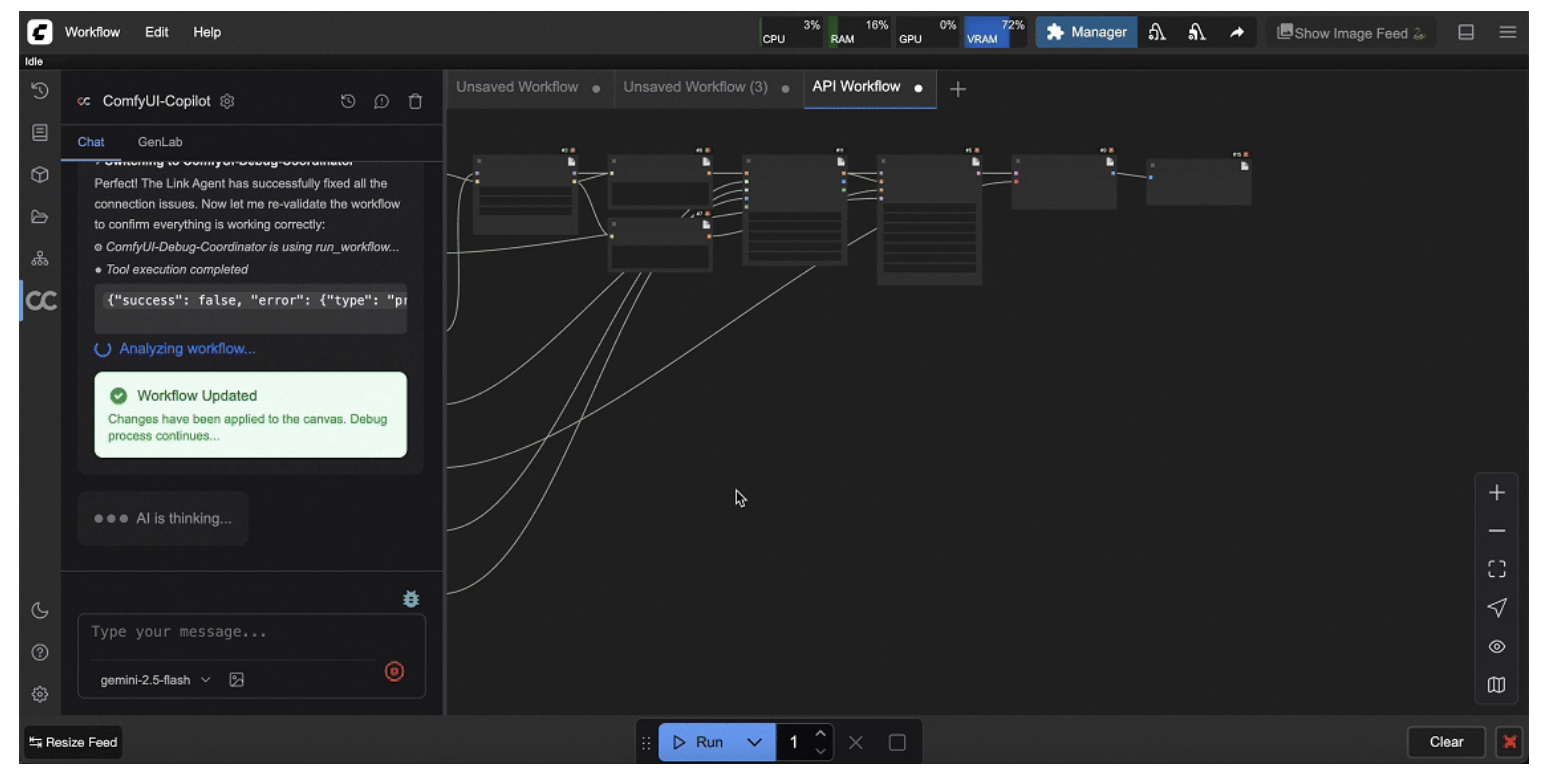
Task: Click the clear queue square icon
Action: 897,742
